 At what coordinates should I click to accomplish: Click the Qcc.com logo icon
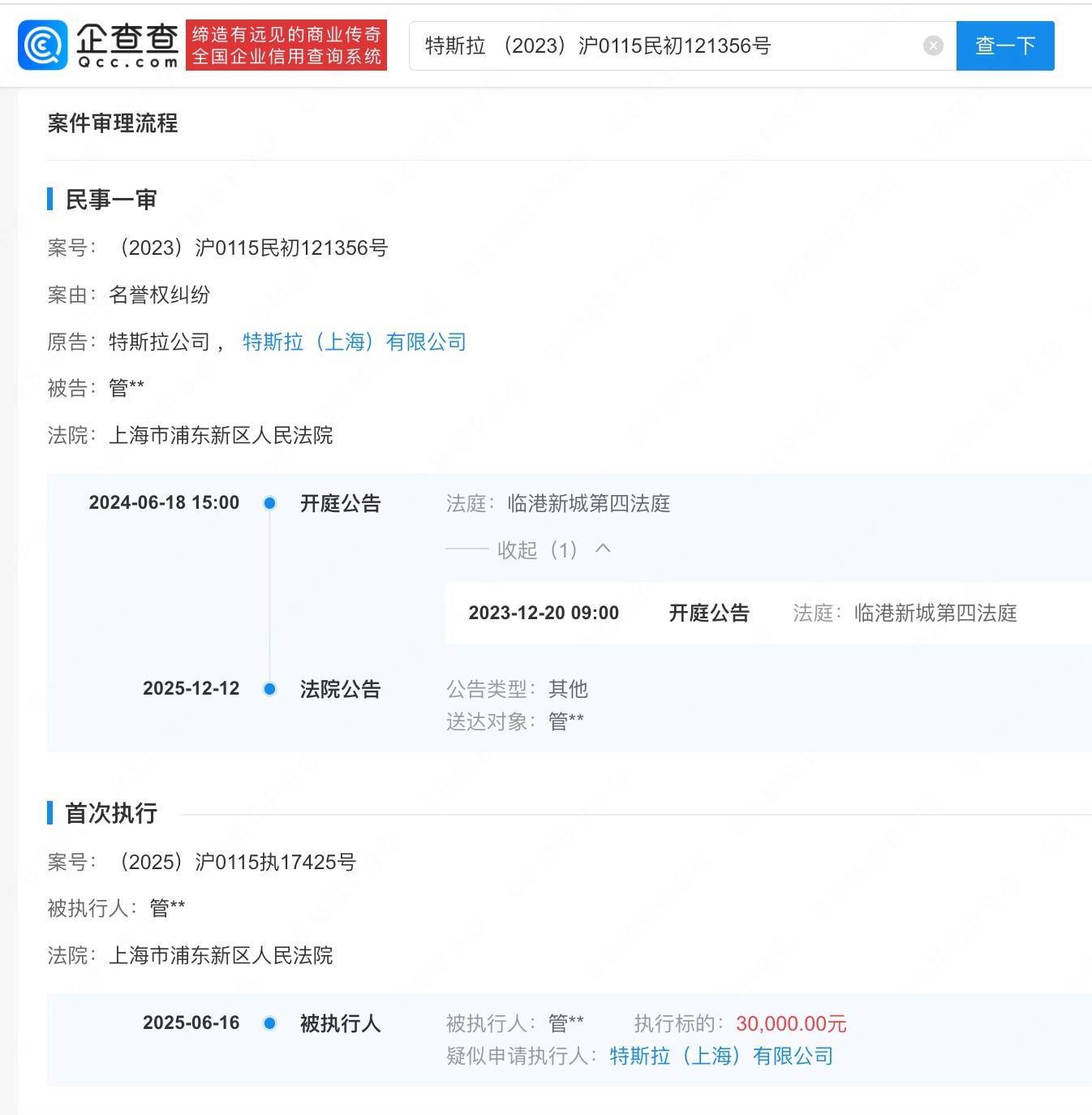pos(42,45)
